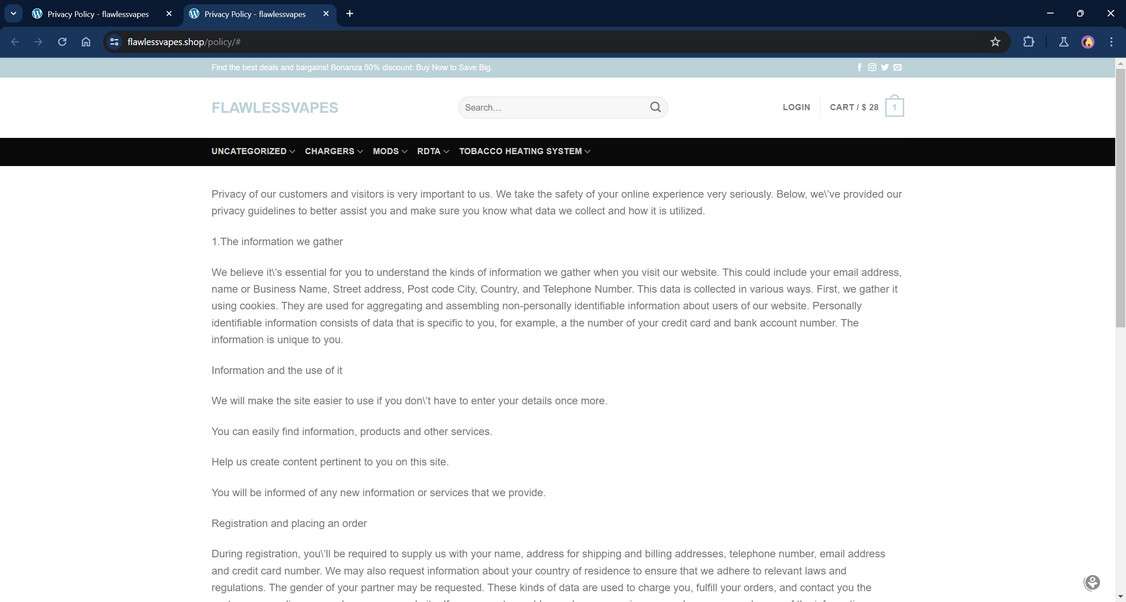Bookmark this page with the star icon
1126x602 pixels.
995,42
